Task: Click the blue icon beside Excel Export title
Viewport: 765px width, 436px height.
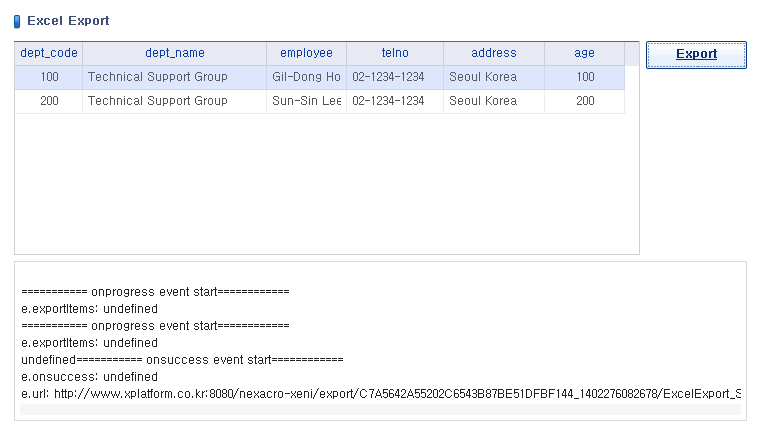Action: click(17, 21)
